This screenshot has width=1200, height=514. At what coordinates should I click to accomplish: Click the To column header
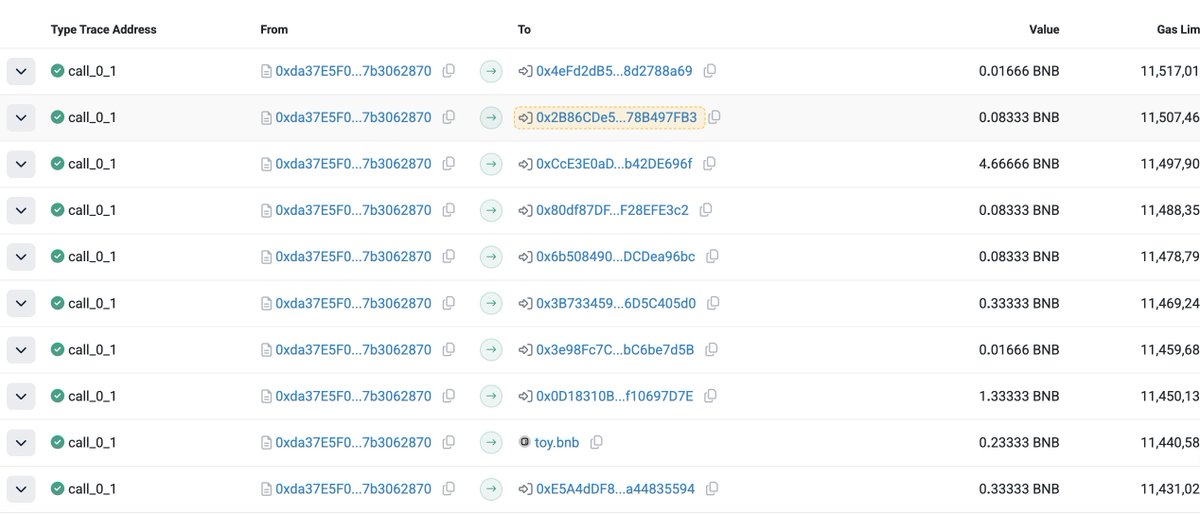point(524,30)
